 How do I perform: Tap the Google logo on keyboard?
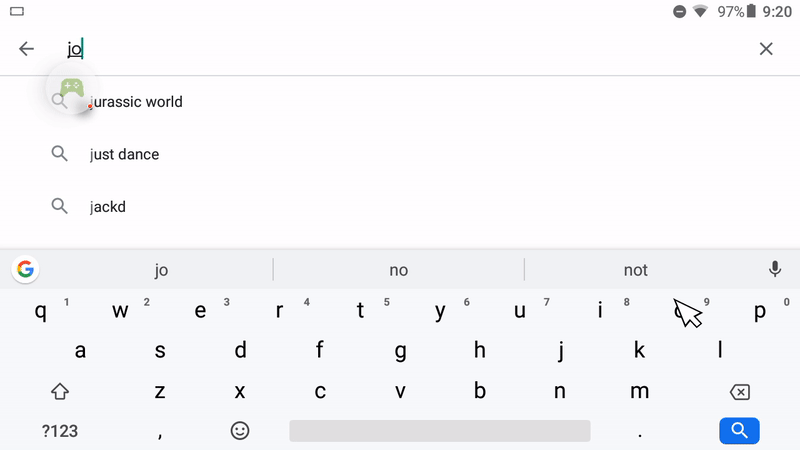click(x=26, y=269)
